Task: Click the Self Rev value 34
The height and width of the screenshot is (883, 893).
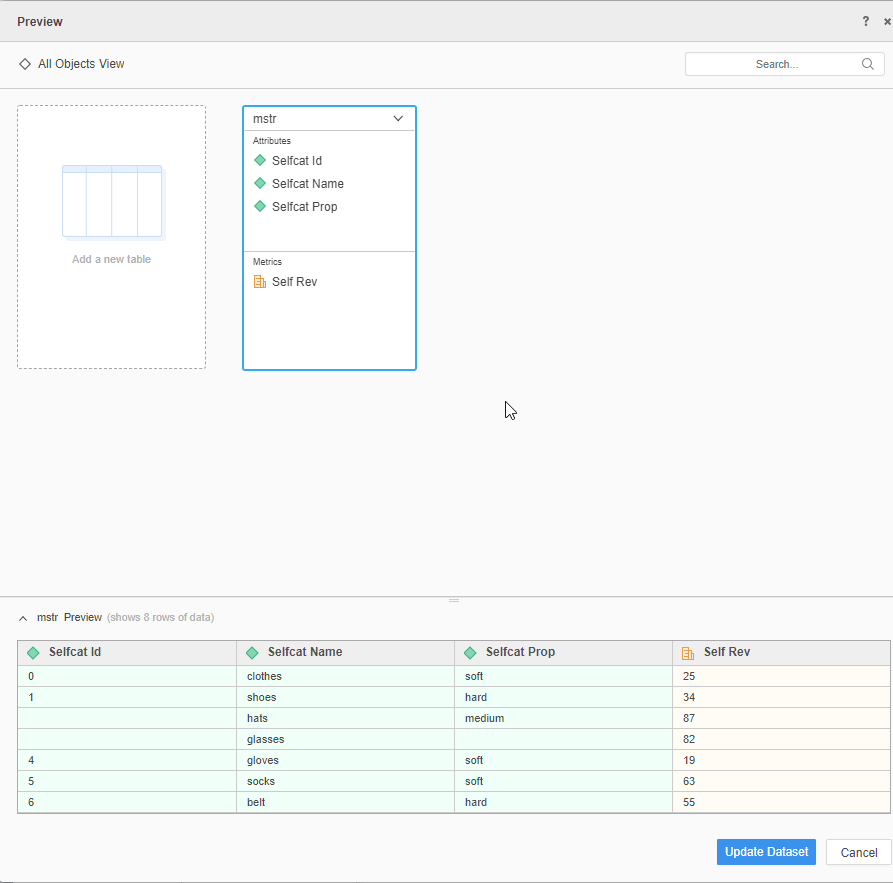Action: pos(781,697)
